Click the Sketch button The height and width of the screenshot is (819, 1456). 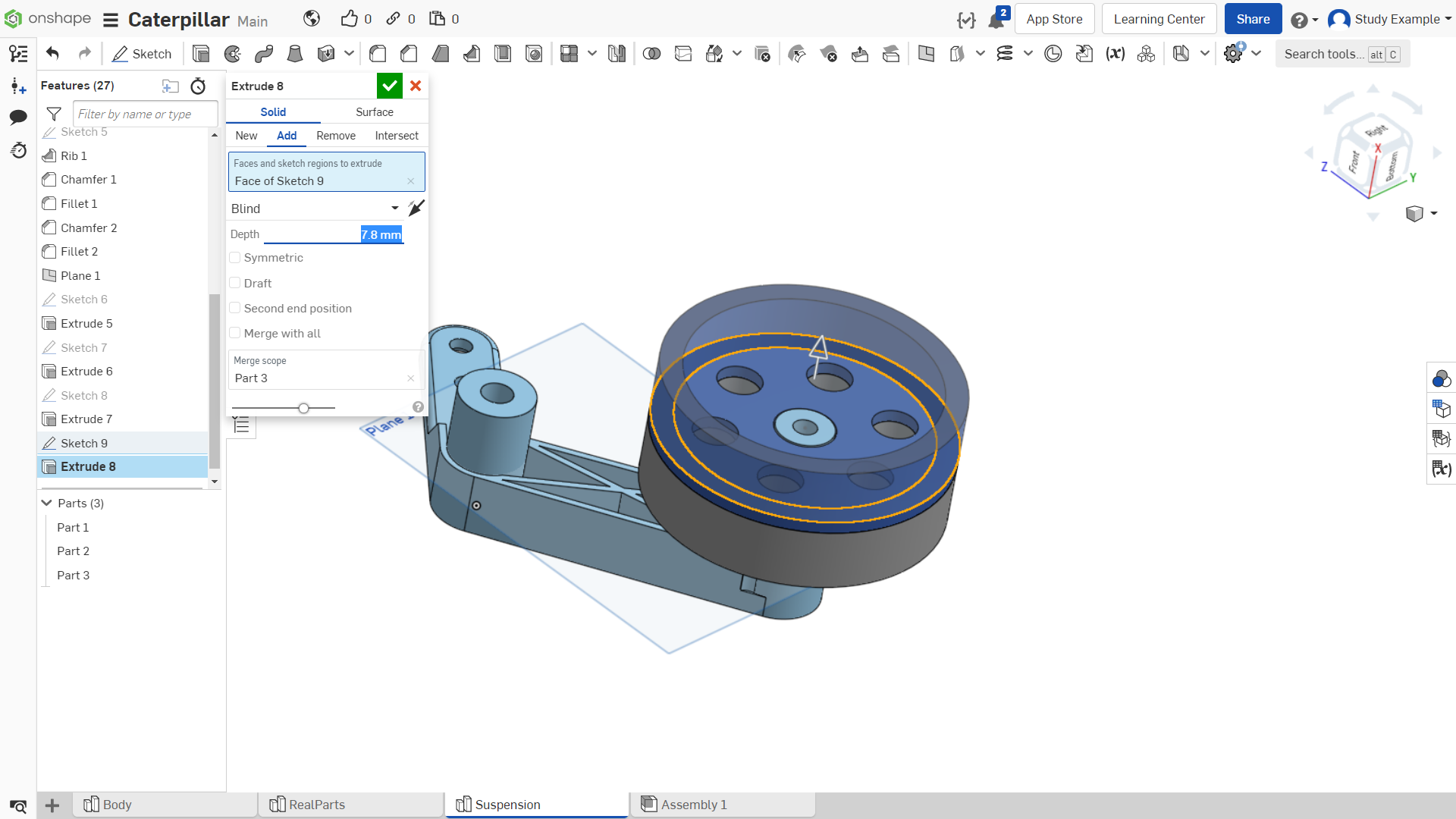(142, 54)
